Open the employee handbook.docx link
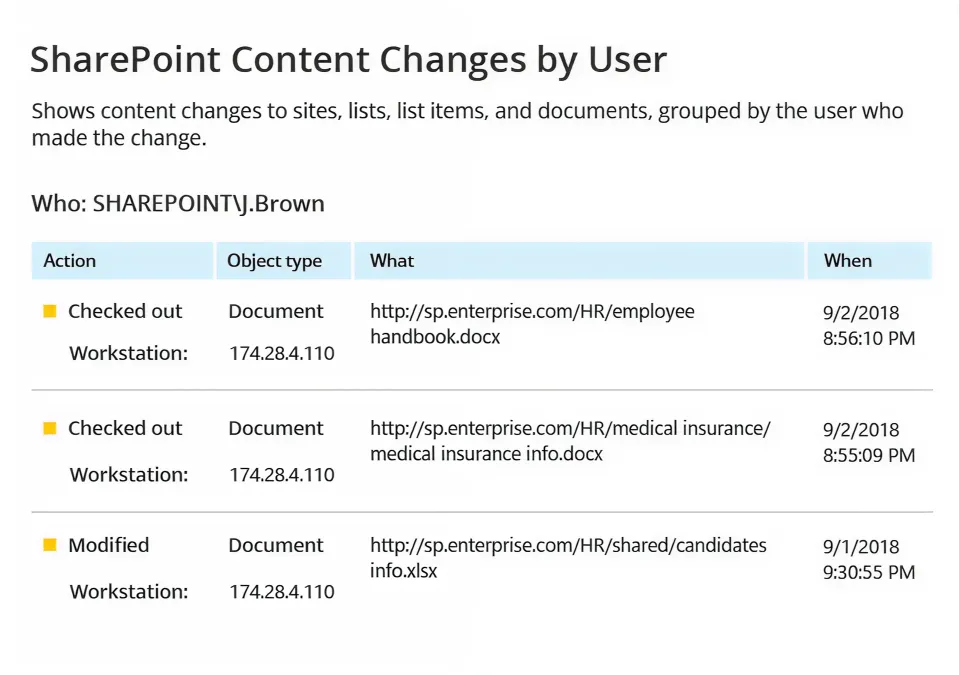This screenshot has height=675, width=960. pyautogui.click(x=532, y=324)
